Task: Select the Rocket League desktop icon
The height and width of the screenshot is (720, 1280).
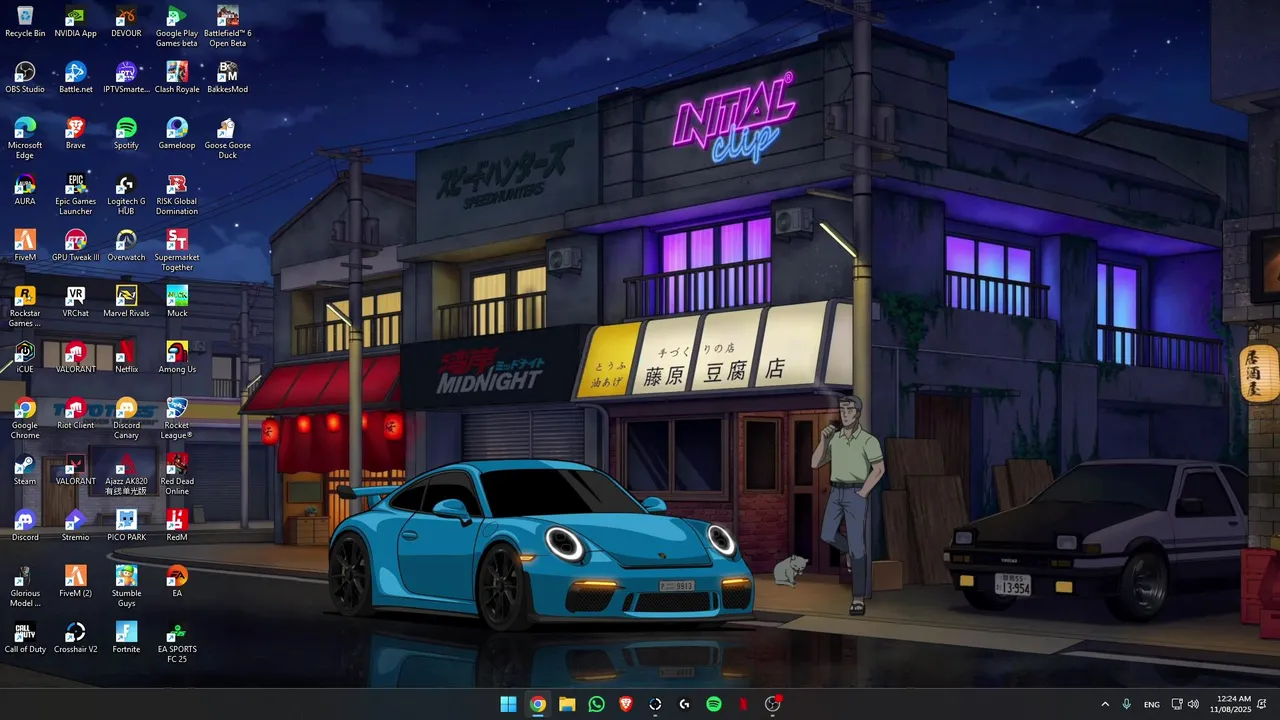Action: pyautogui.click(x=177, y=419)
